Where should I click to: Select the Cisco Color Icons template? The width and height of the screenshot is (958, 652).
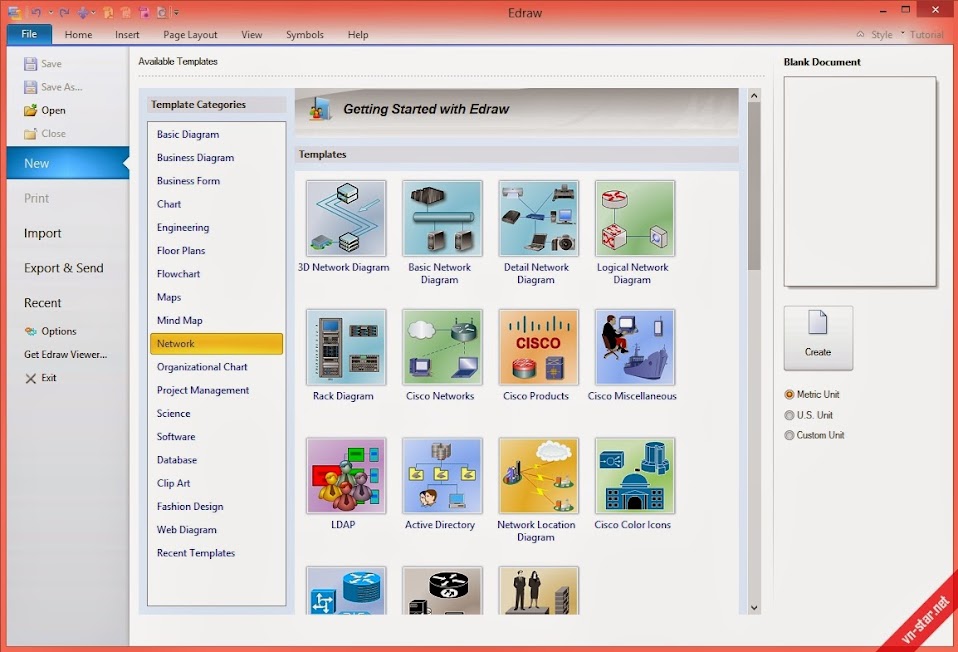(635, 475)
